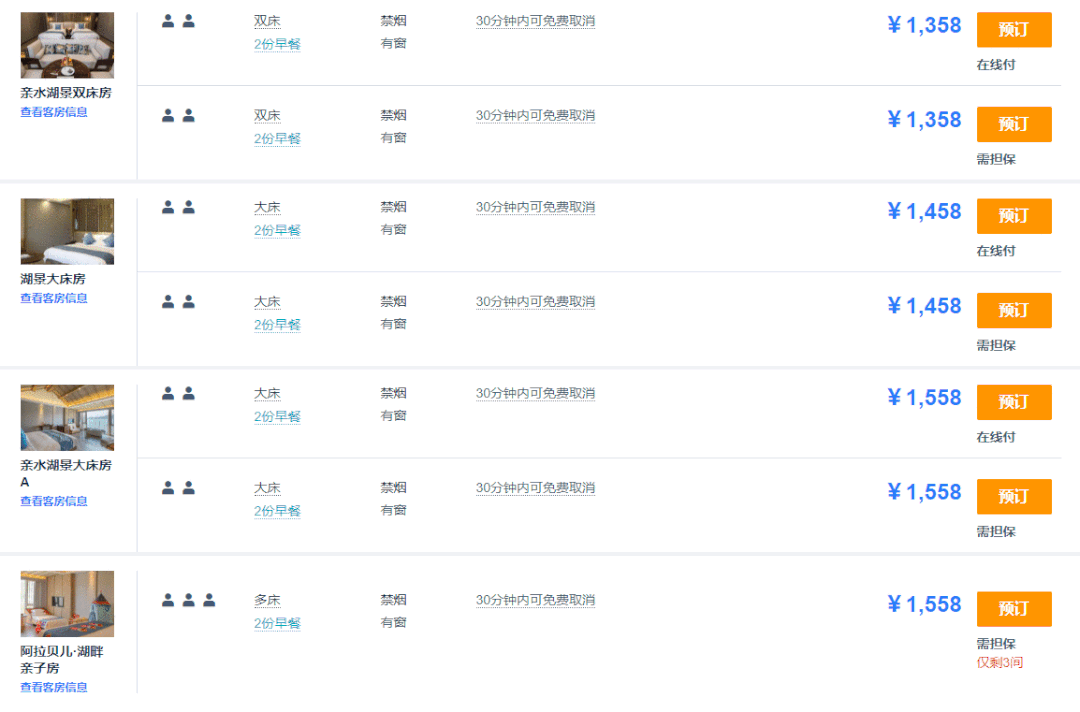Click 查看客房信息 link for 湖景大床房

(54, 298)
